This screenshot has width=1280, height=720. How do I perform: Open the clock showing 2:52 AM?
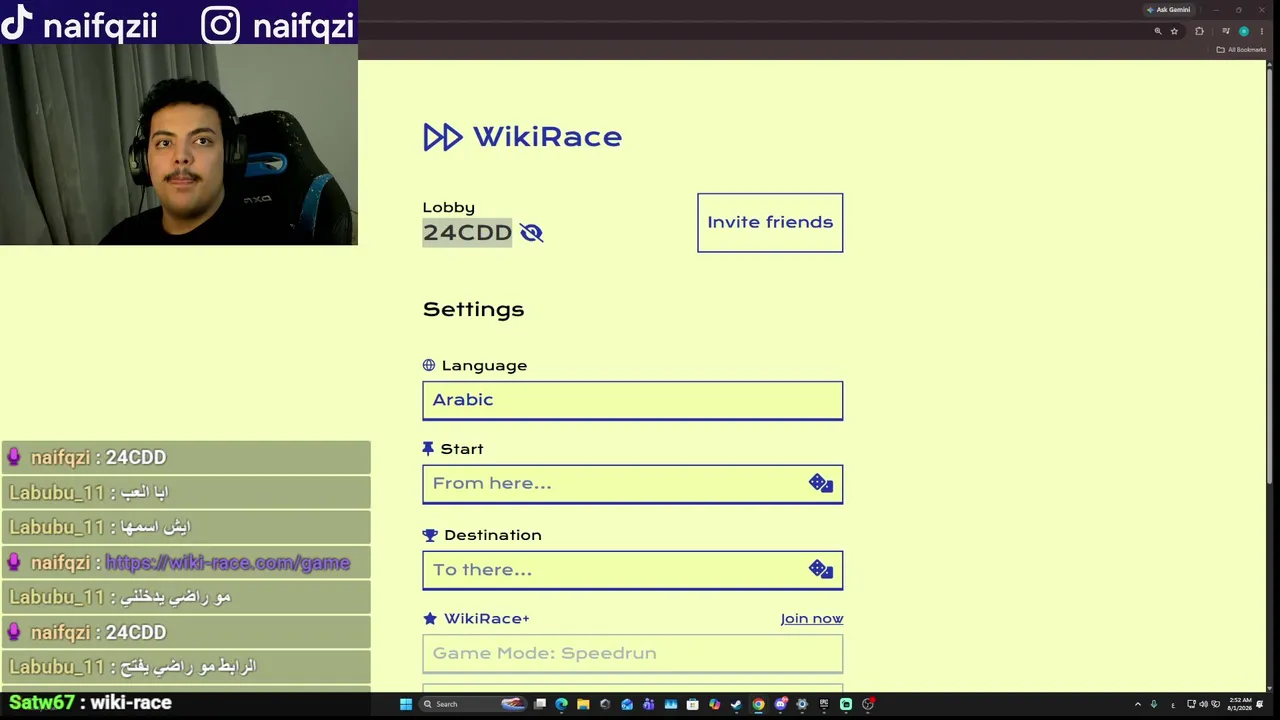point(1240,704)
